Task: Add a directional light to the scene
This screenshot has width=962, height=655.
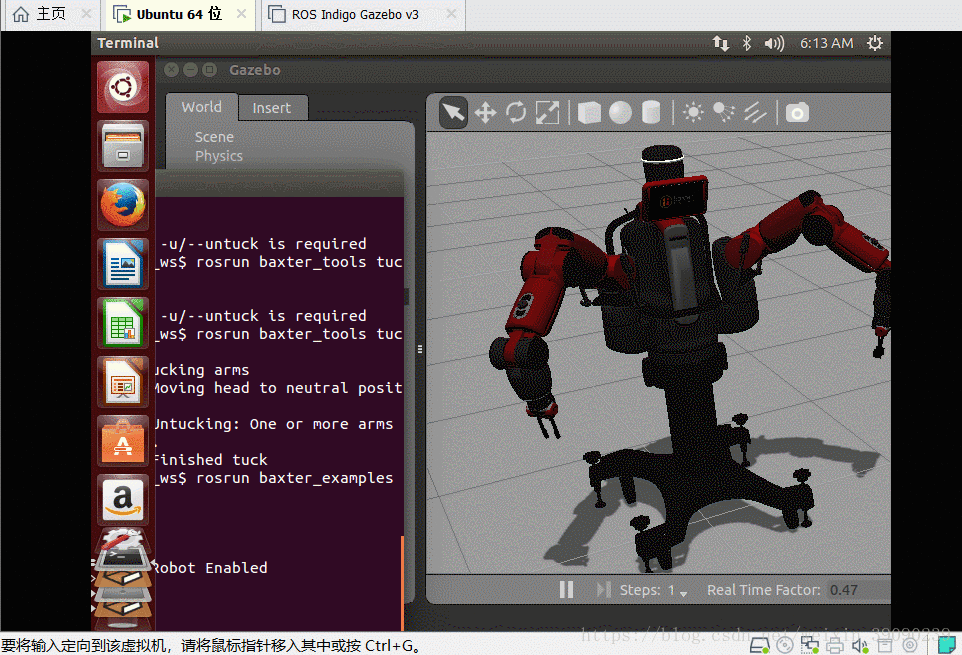Action: coord(755,112)
